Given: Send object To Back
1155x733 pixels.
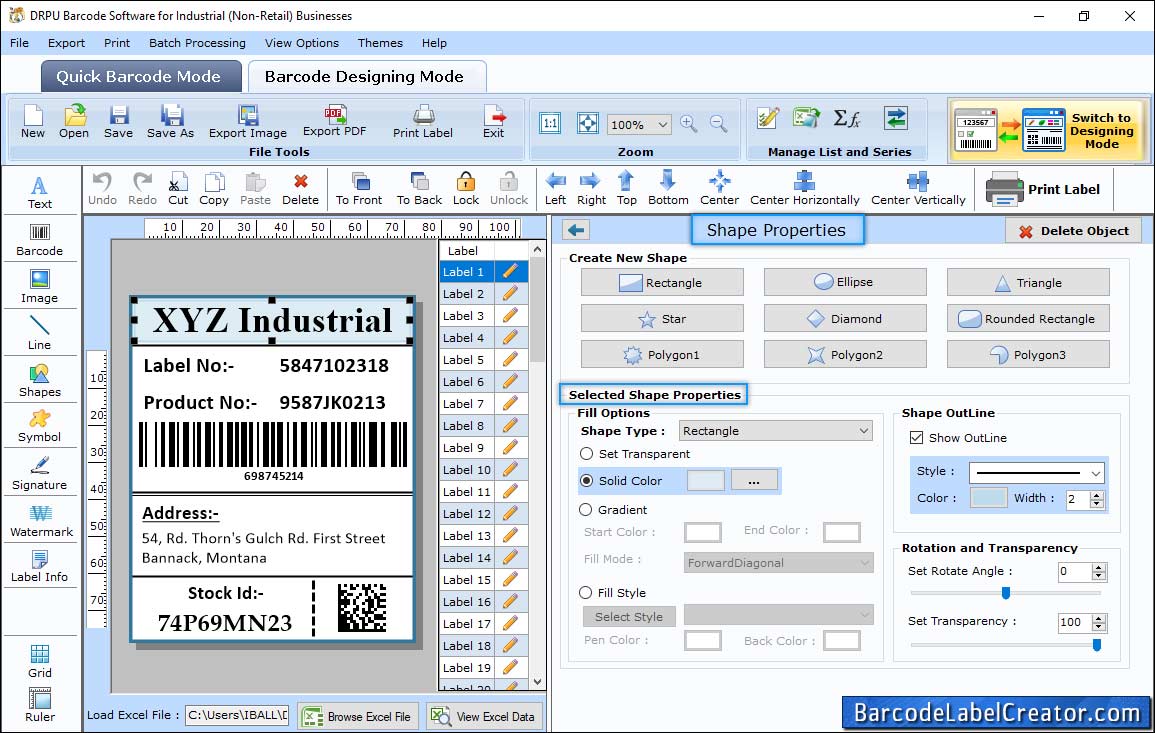Looking at the screenshot, I should 419,189.
